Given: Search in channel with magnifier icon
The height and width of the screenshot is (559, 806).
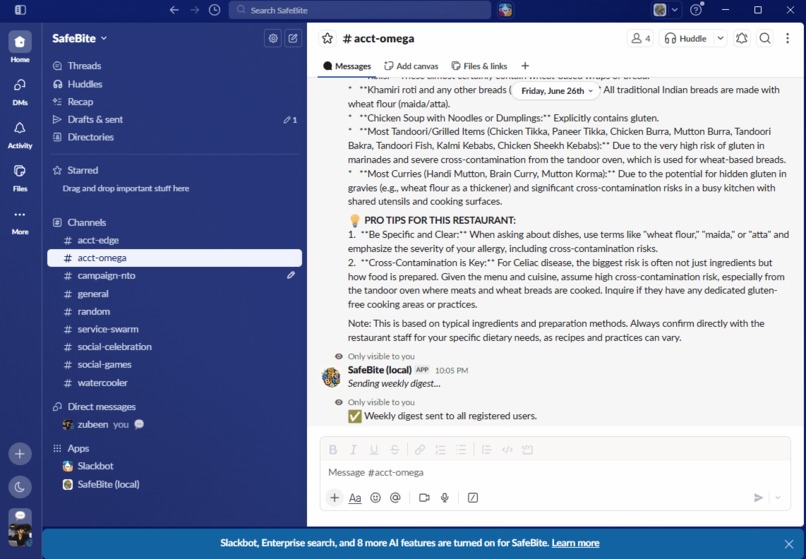Looking at the screenshot, I should tap(765, 38).
